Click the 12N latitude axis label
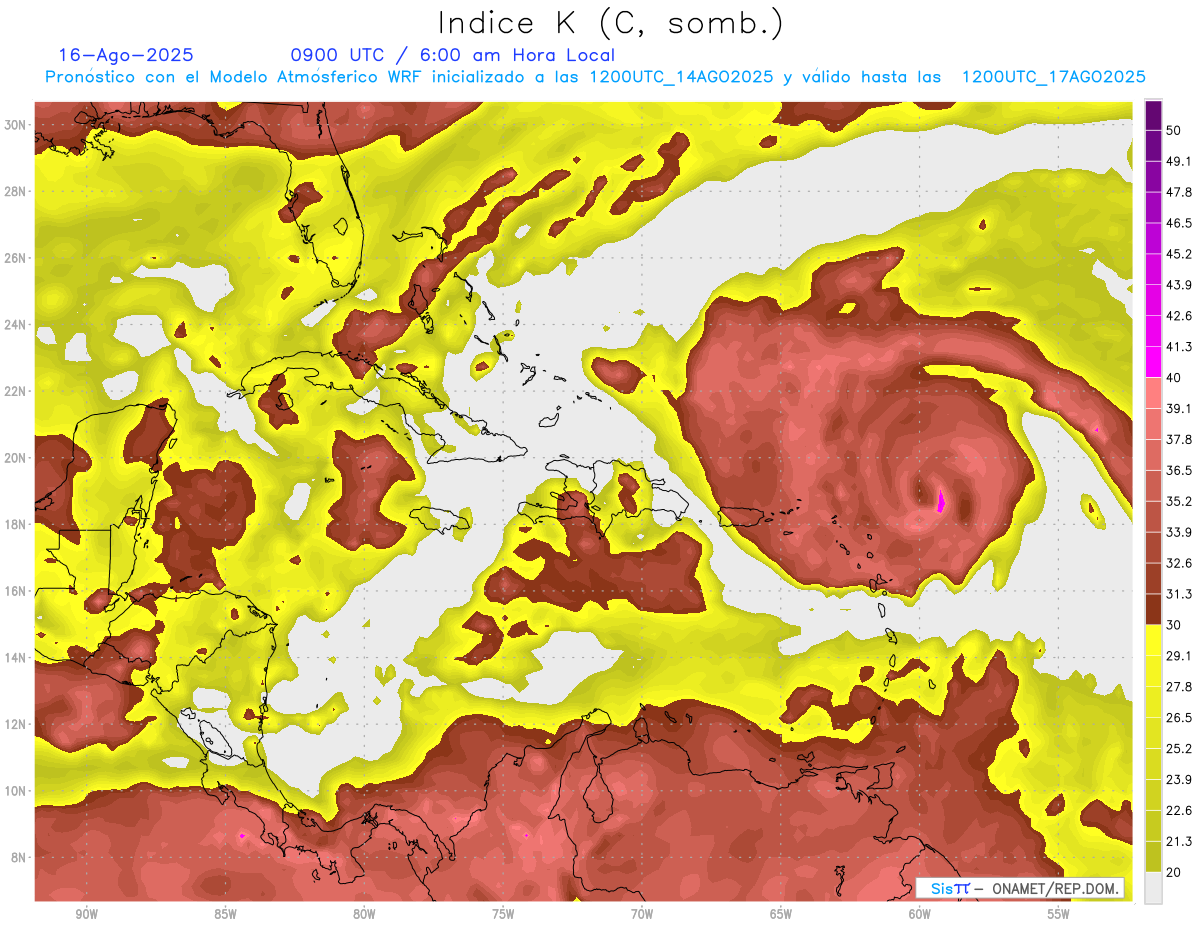Screen dimensions: 1200x927 coord(15,724)
